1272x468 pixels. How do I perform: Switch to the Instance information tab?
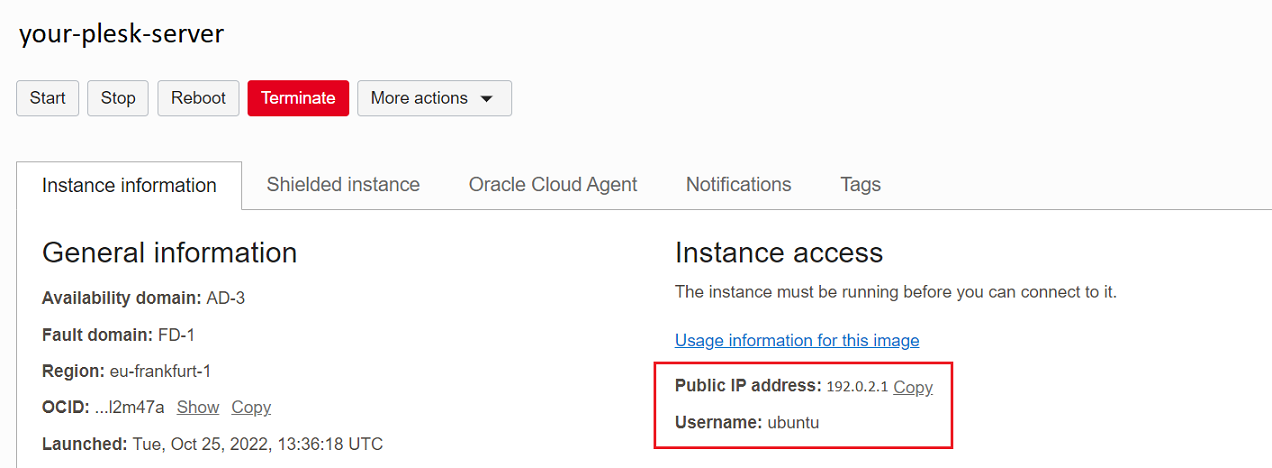(129, 185)
